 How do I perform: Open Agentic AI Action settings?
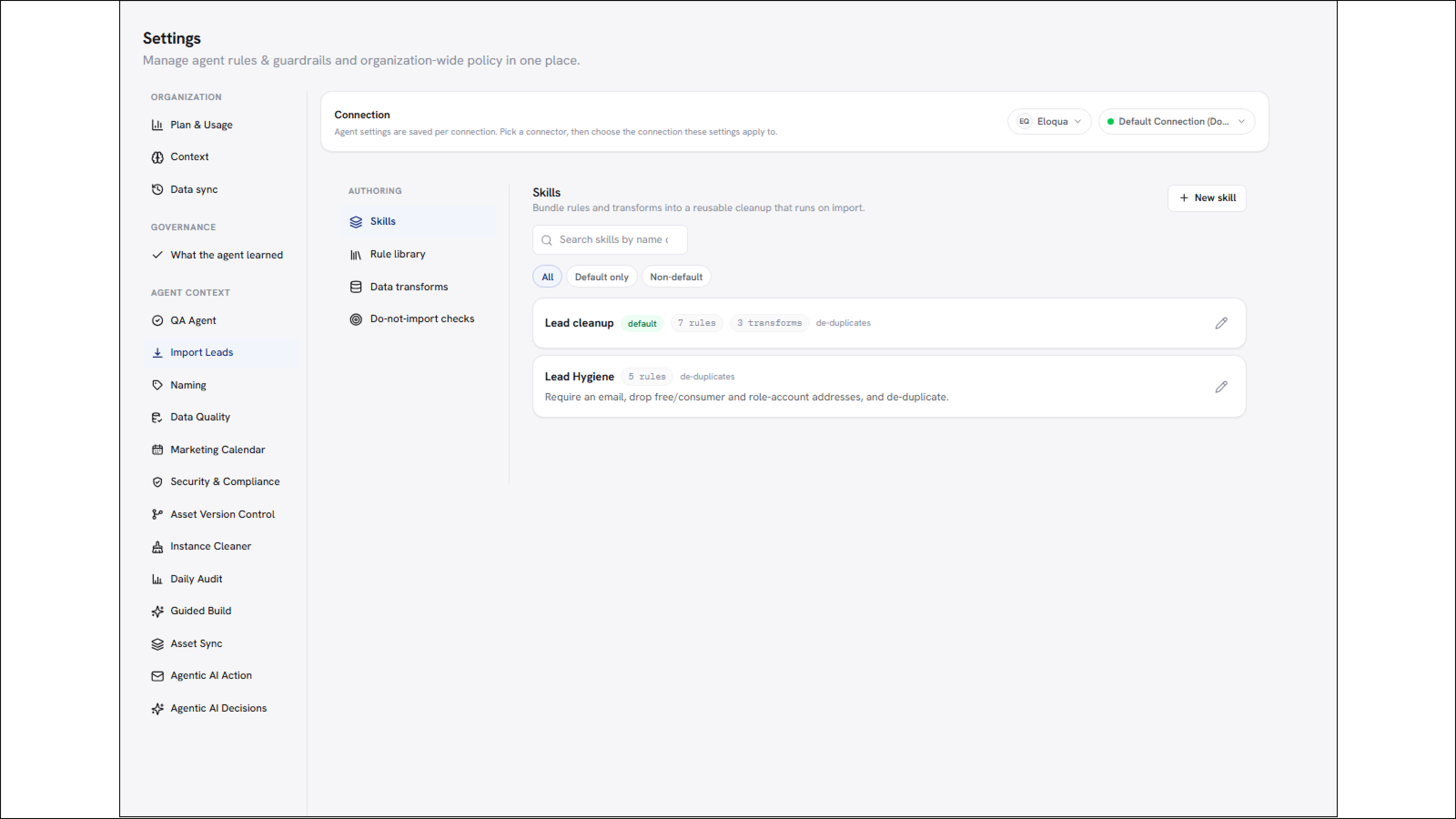[221, 676]
